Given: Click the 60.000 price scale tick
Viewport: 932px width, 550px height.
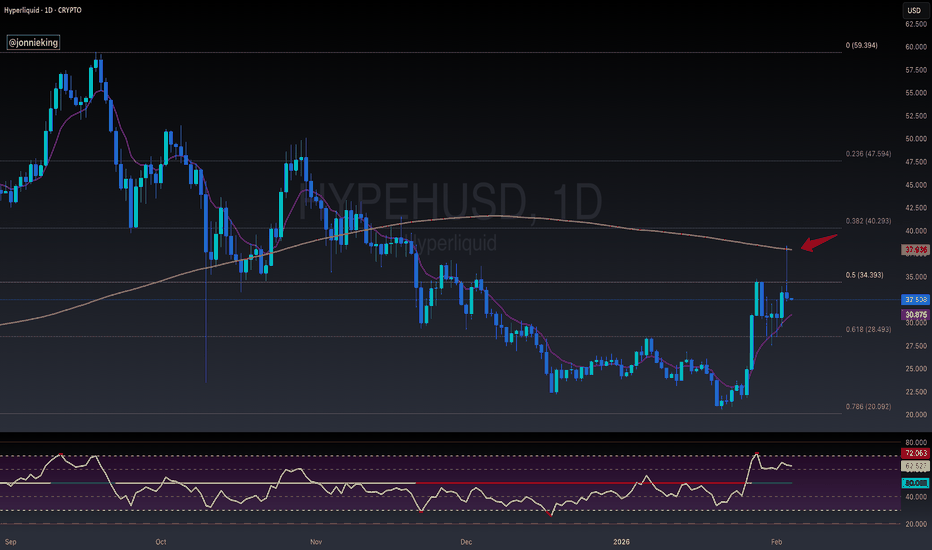Looking at the screenshot, I should 916,46.
